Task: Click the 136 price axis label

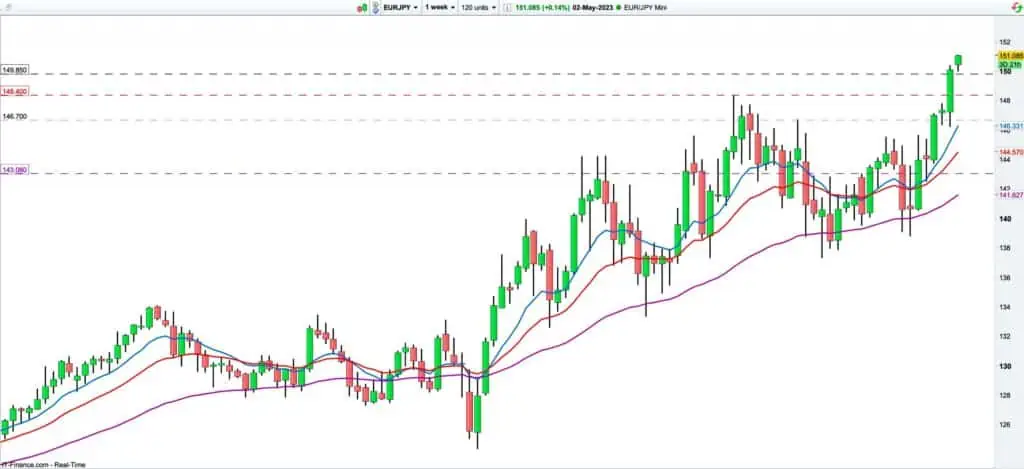Action: coord(1004,278)
